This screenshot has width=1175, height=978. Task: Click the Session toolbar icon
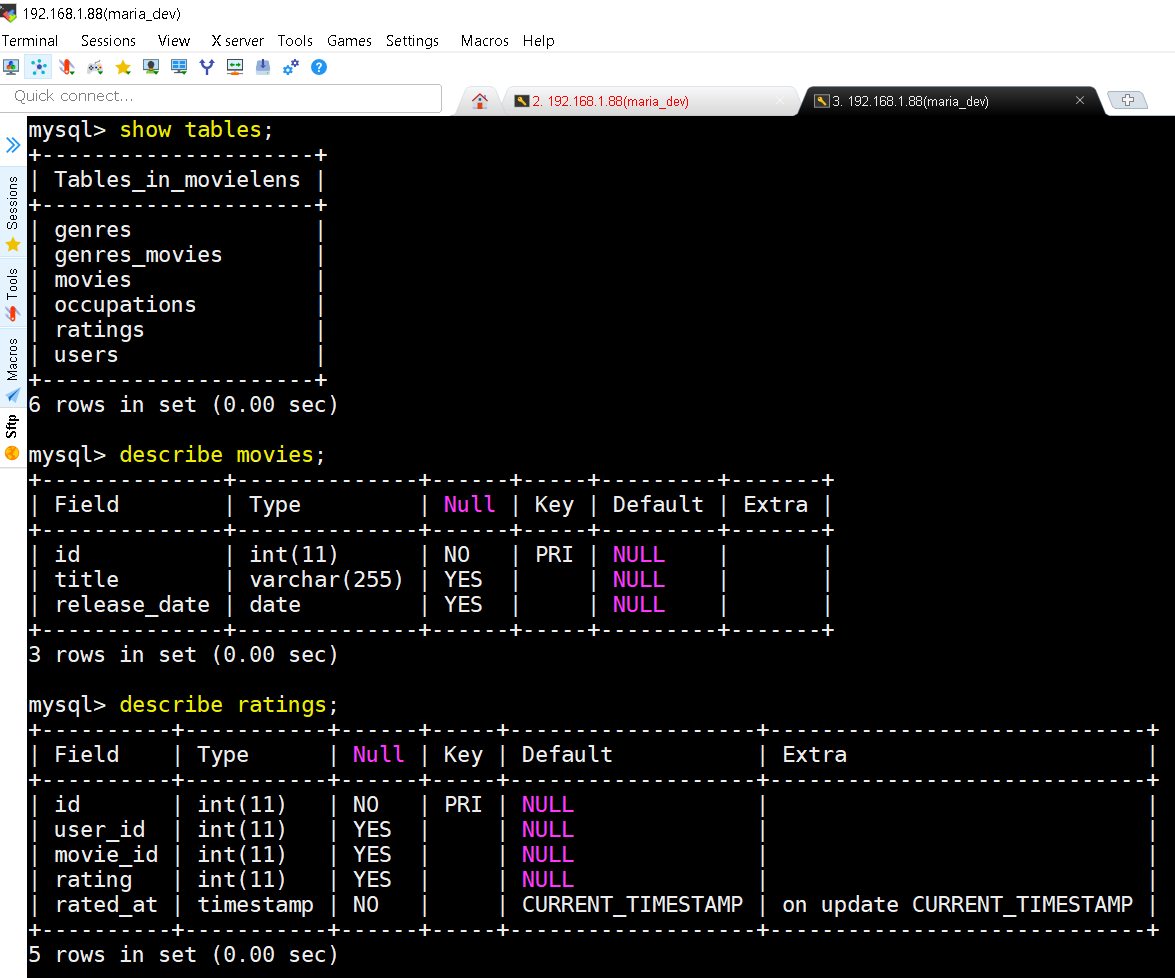click(x=11, y=67)
